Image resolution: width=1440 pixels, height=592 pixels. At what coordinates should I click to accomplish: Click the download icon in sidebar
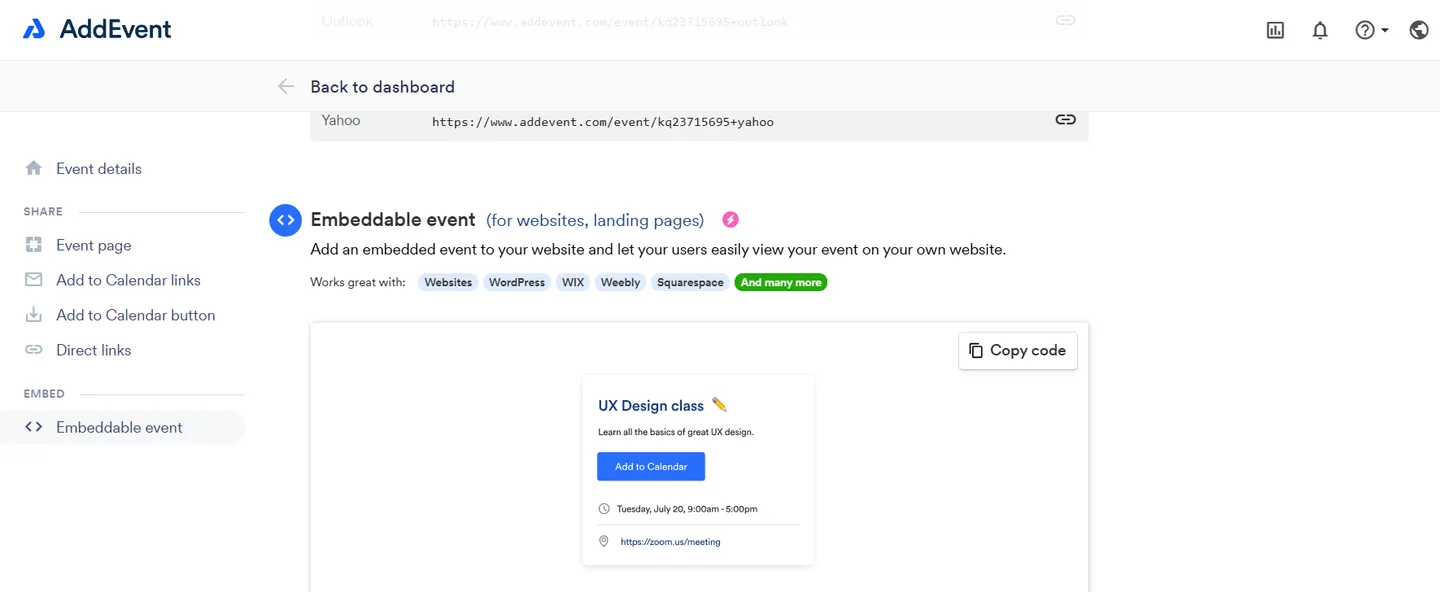click(34, 315)
